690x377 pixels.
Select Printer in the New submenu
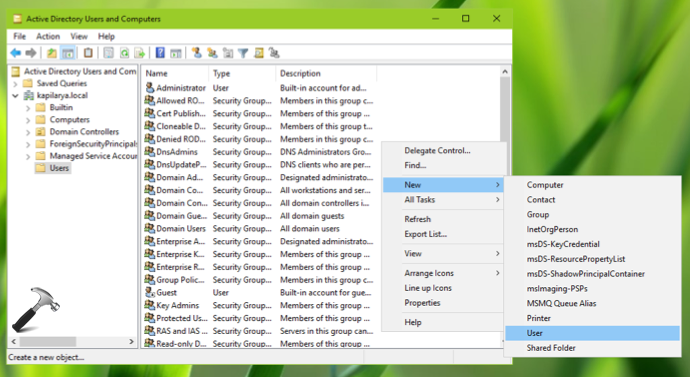(x=592, y=318)
